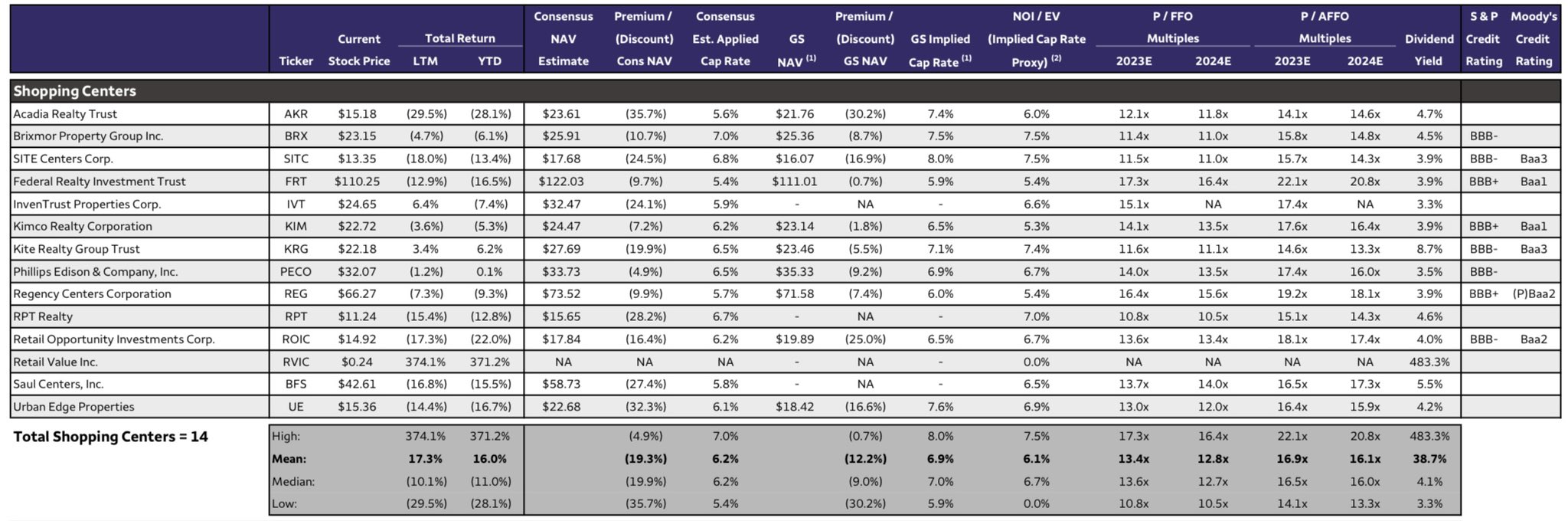The width and height of the screenshot is (1568, 521).
Task: Click the Retail Value Inc. company name
Action: click(x=55, y=362)
